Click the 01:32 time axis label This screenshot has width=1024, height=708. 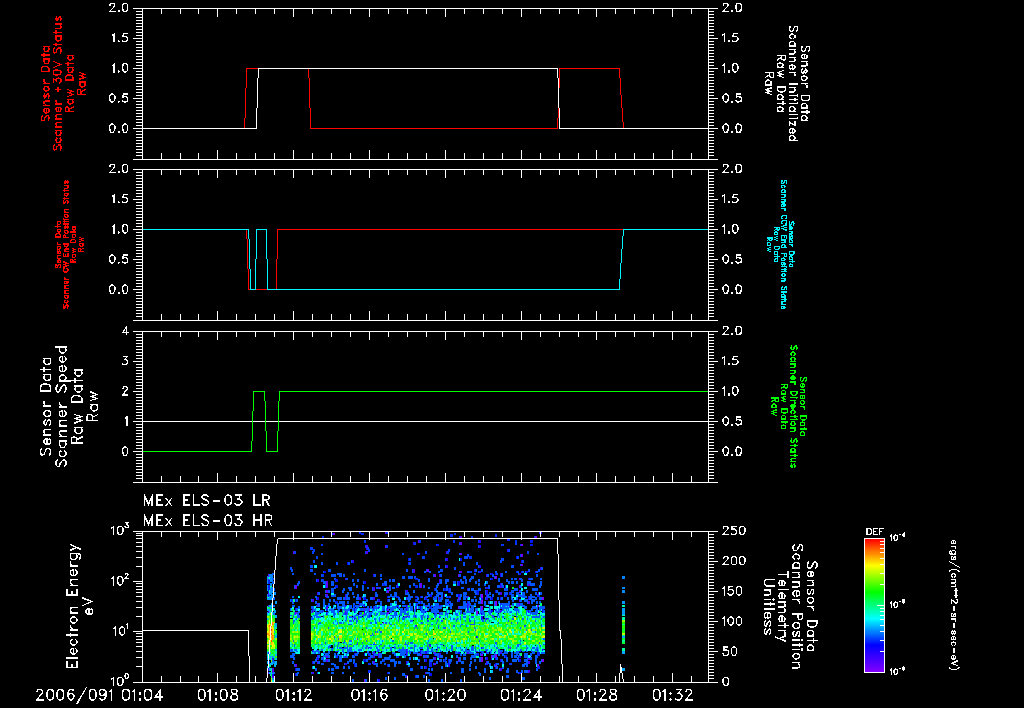point(672,695)
